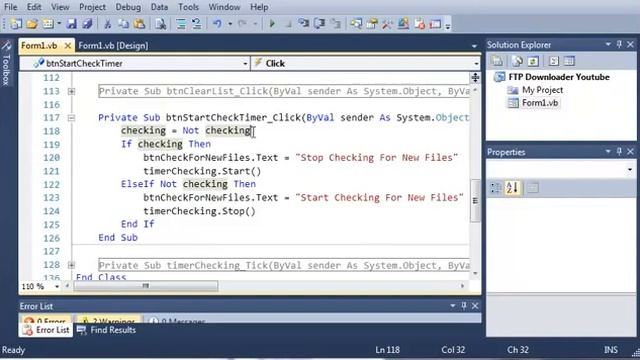This screenshot has width=640, height=360.
Task: Click the Save All icon
Action: coord(87,24)
